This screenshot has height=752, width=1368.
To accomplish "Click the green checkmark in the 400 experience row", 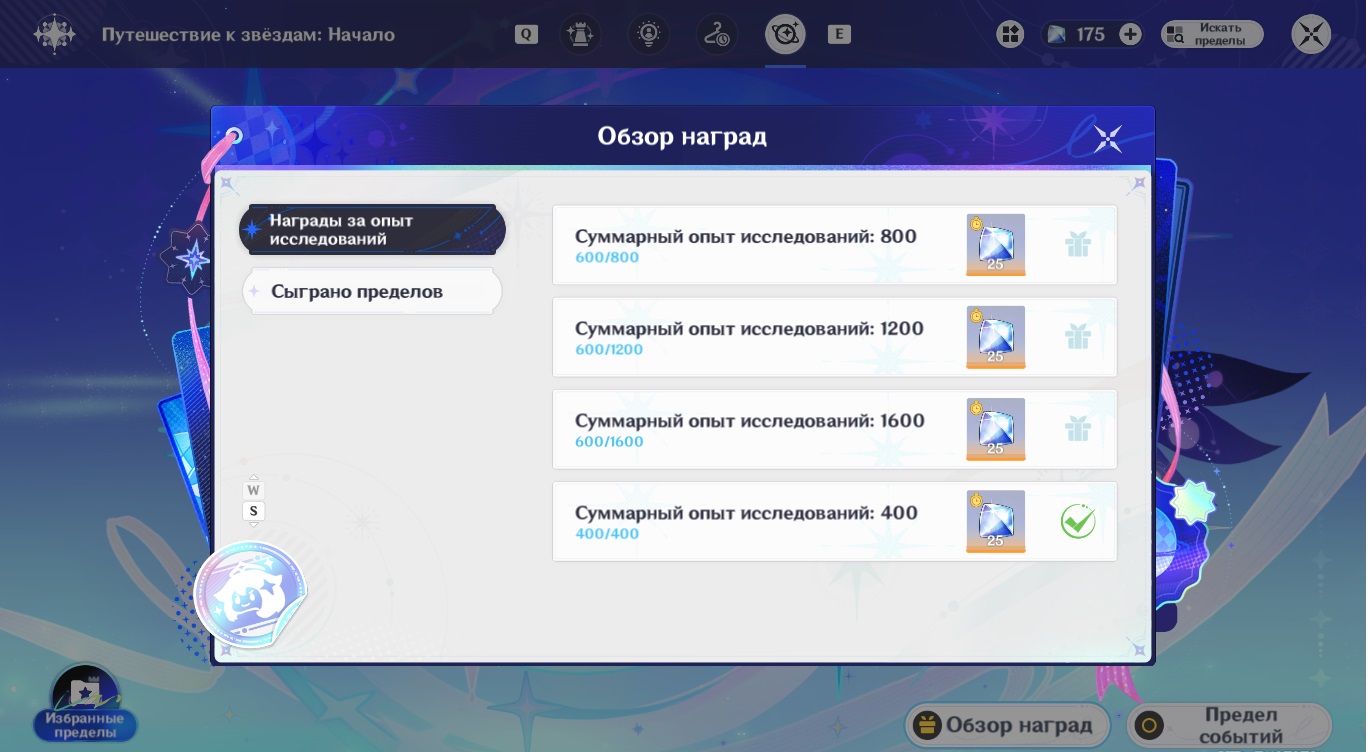I will pyautogui.click(x=1078, y=521).
